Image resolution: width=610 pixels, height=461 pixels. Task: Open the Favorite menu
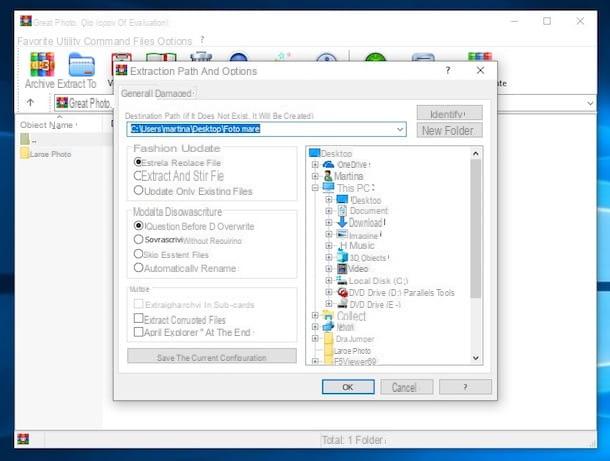click(36, 41)
